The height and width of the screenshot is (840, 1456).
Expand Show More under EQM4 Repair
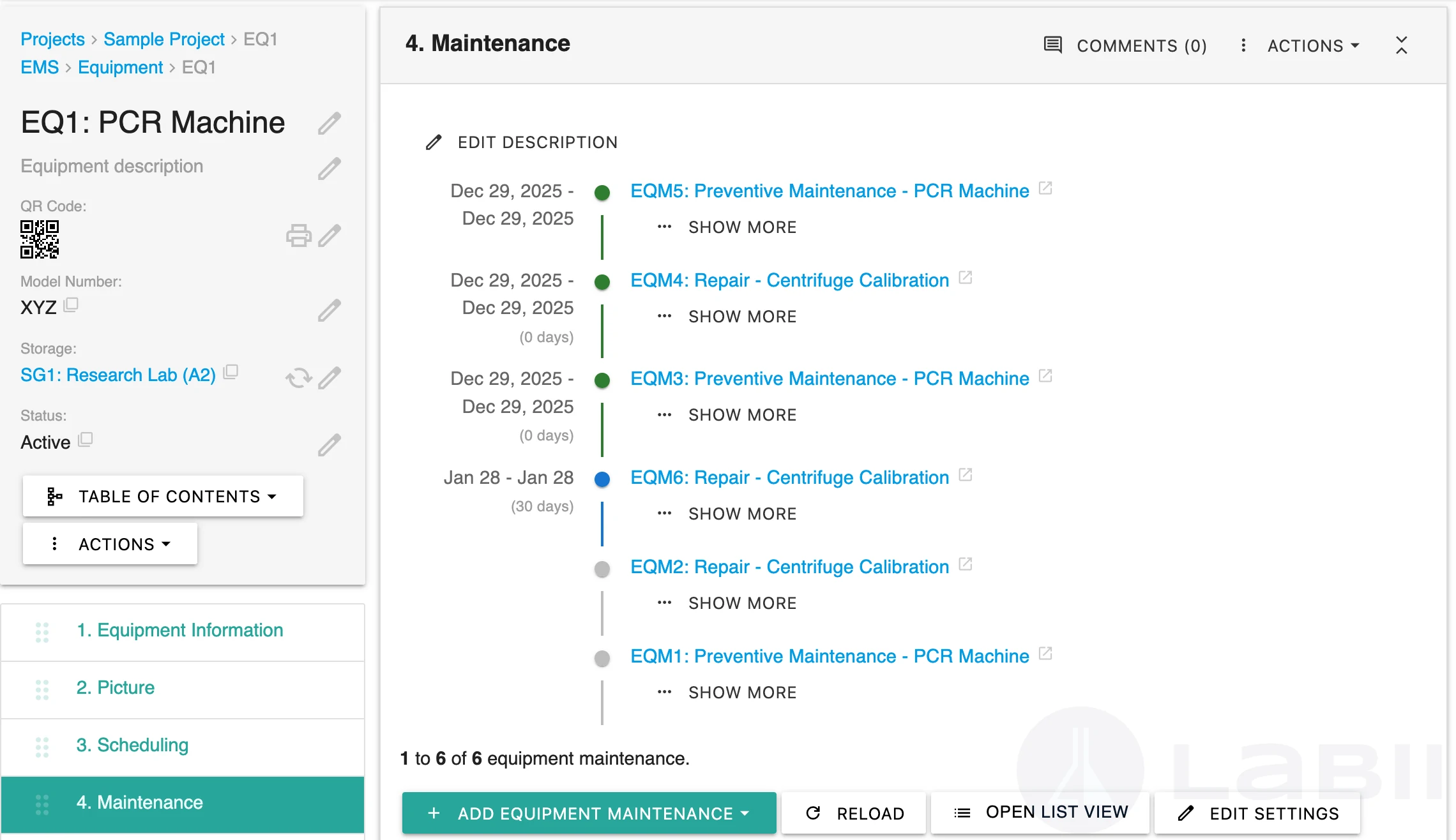pos(741,317)
